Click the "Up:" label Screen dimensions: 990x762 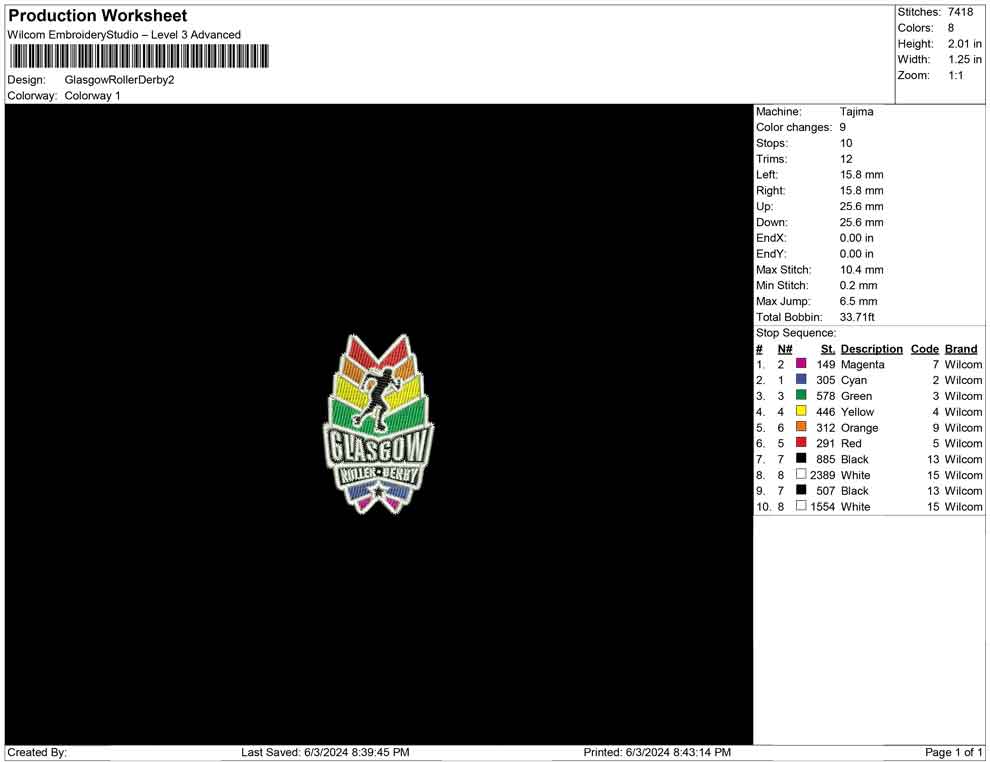click(764, 206)
